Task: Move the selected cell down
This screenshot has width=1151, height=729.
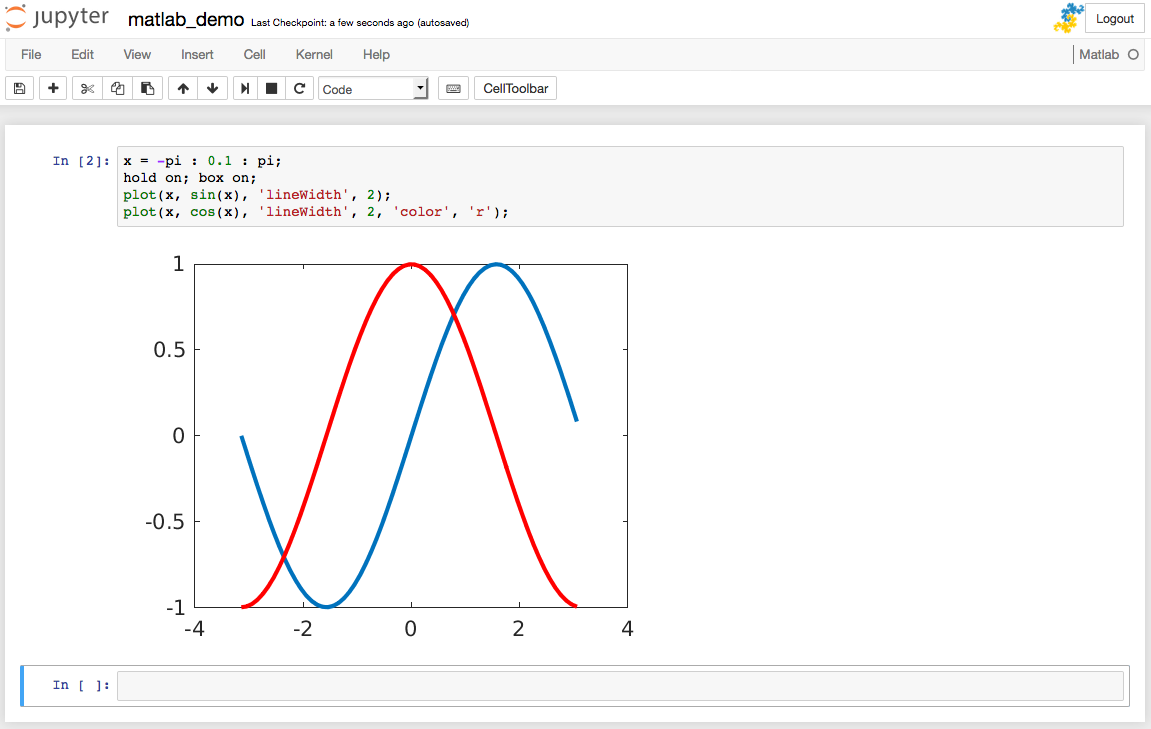Action: tap(212, 89)
